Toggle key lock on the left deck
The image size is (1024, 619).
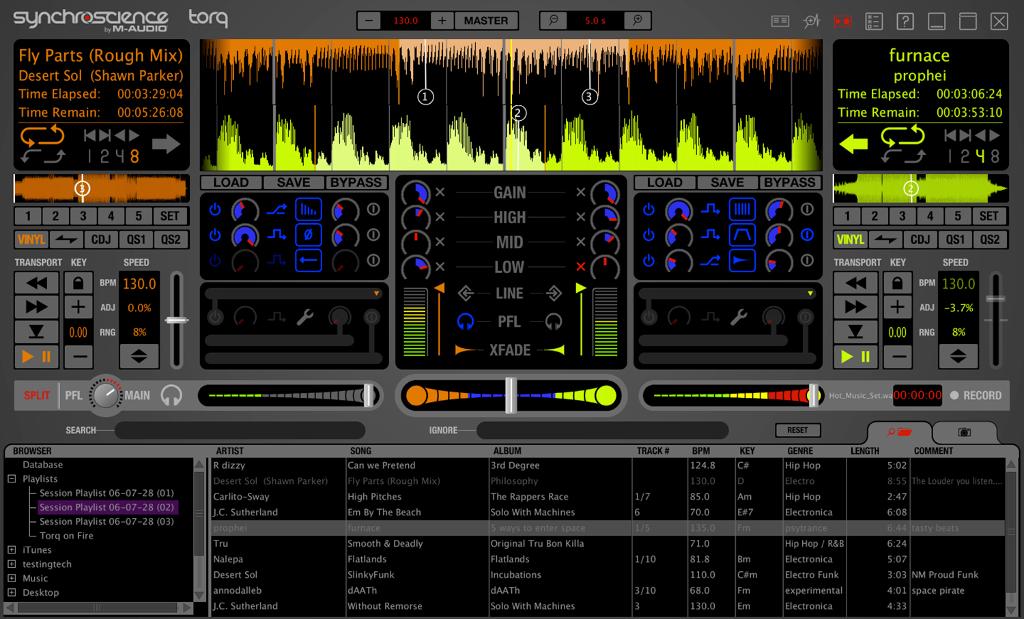click(x=78, y=283)
